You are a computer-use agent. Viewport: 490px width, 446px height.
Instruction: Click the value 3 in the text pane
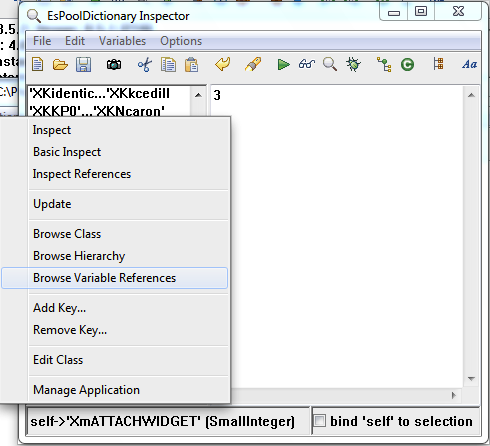tap(217, 95)
